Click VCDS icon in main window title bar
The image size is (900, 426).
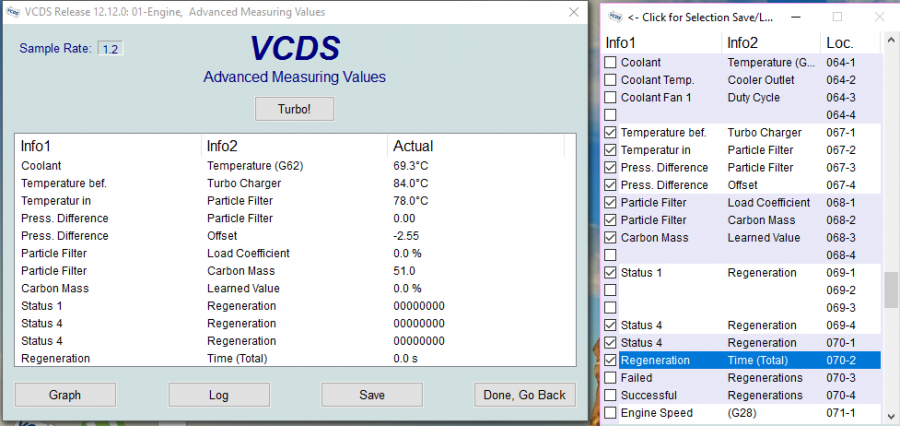point(14,11)
